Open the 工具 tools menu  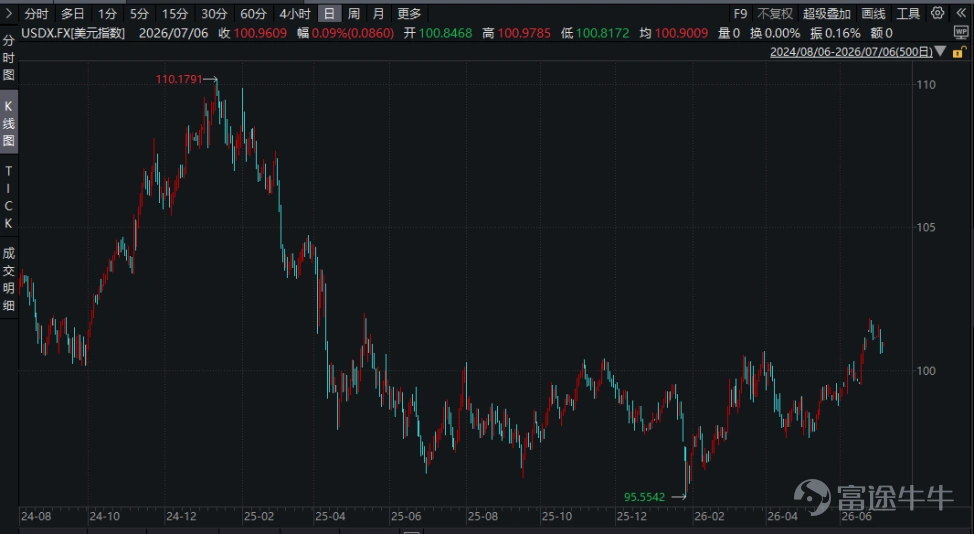[908, 14]
